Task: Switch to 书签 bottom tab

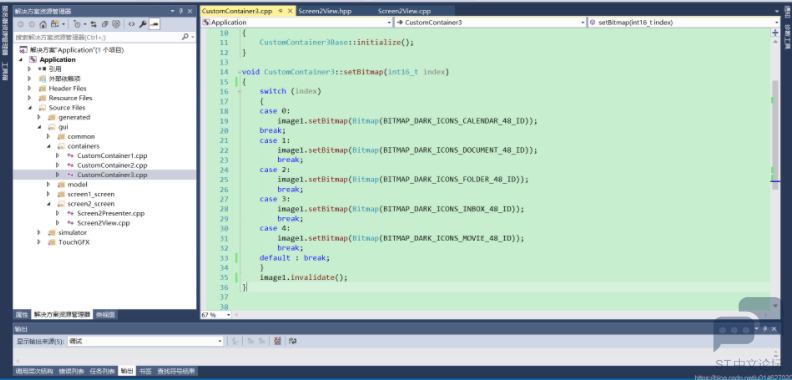Action: [x=145, y=371]
